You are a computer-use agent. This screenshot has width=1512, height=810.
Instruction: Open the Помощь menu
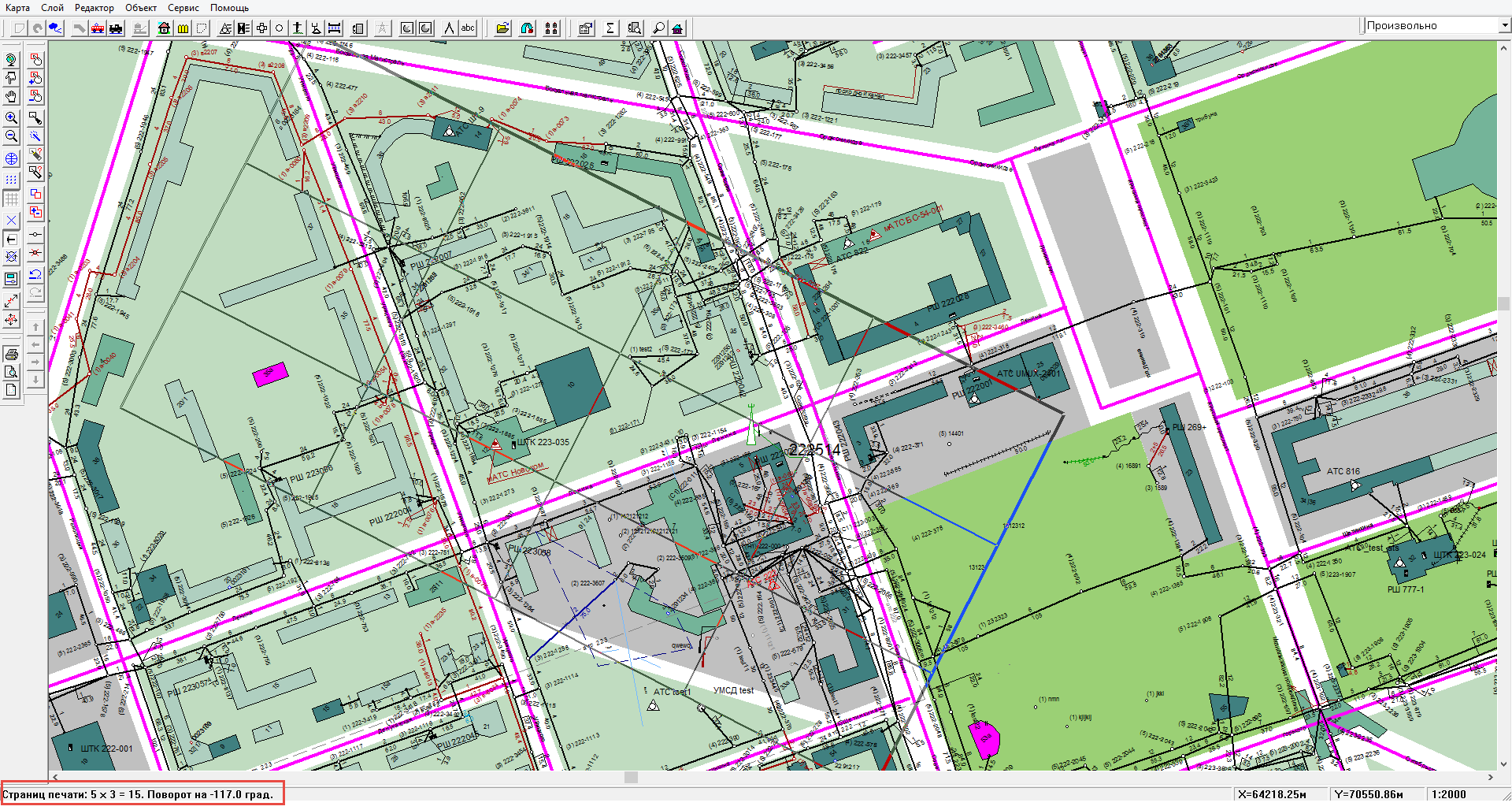(229, 7)
